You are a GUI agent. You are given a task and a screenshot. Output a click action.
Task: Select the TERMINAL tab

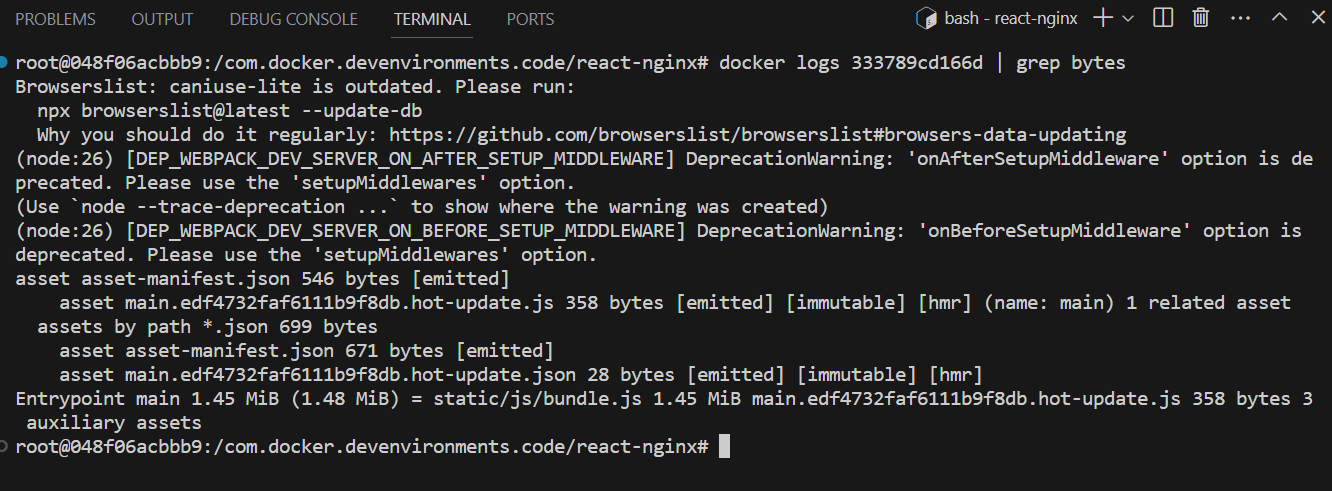click(432, 19)
